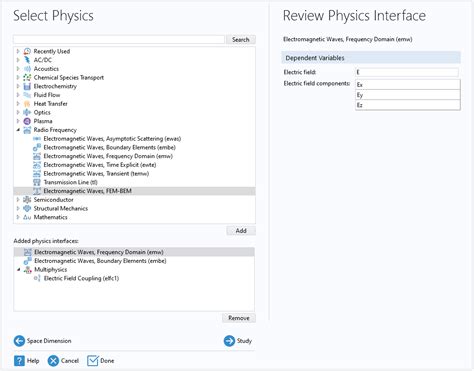Viewport: 474px width, 371px height.
Task: Expand the Plasma branch
Action: point(18,121)
